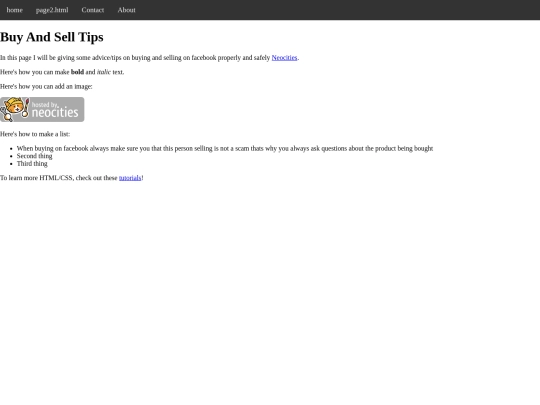Click the italic word in paragraph
The image size is (540, 405).
[x=104, y=72]
